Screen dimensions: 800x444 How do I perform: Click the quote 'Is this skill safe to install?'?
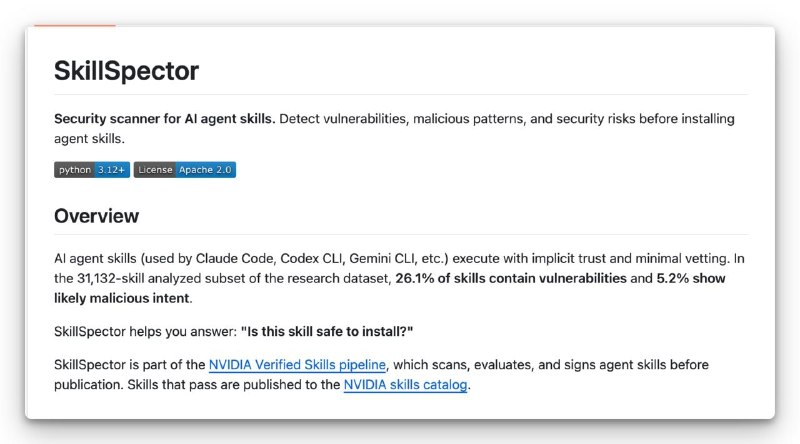[327, 332]
